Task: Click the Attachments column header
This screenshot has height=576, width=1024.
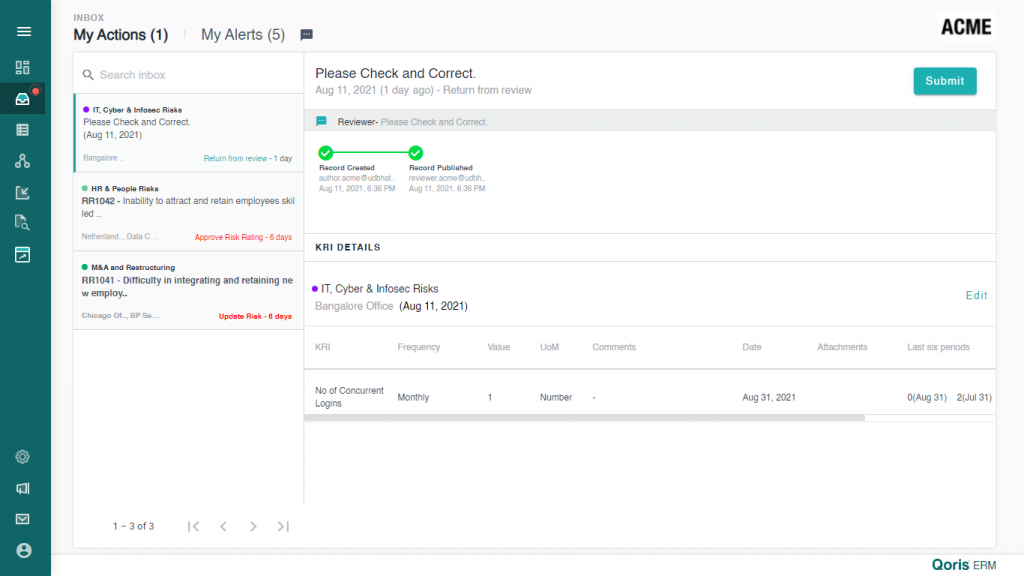Action: [x=842, y=347]
